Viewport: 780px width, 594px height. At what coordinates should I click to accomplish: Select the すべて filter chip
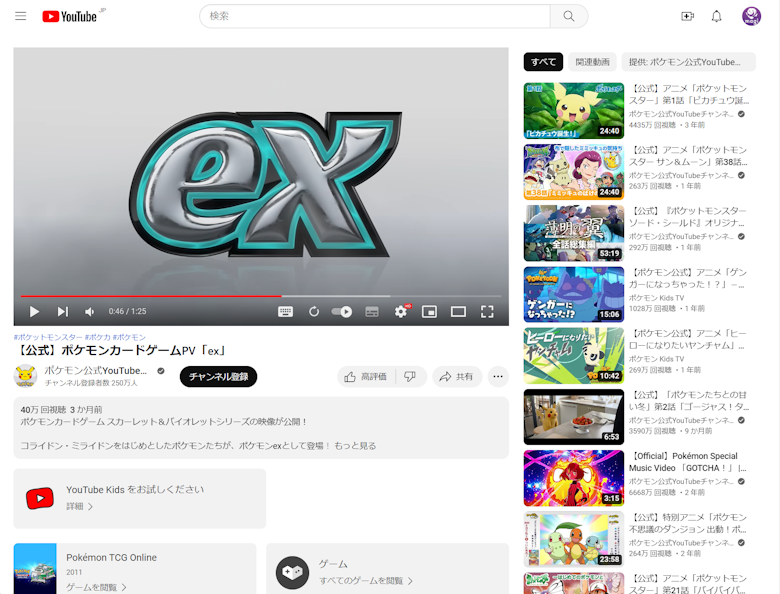click(x=543, y=62)
